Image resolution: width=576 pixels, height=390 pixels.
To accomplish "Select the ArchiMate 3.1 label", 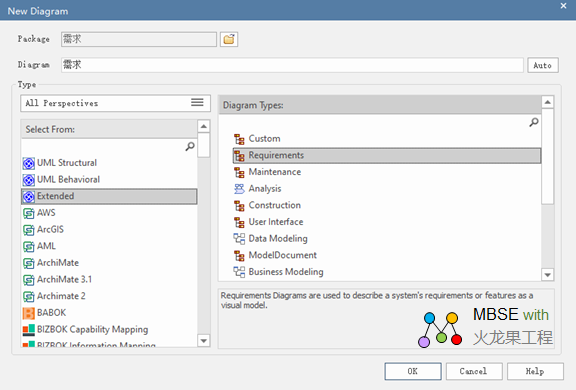I will point(64,279).
